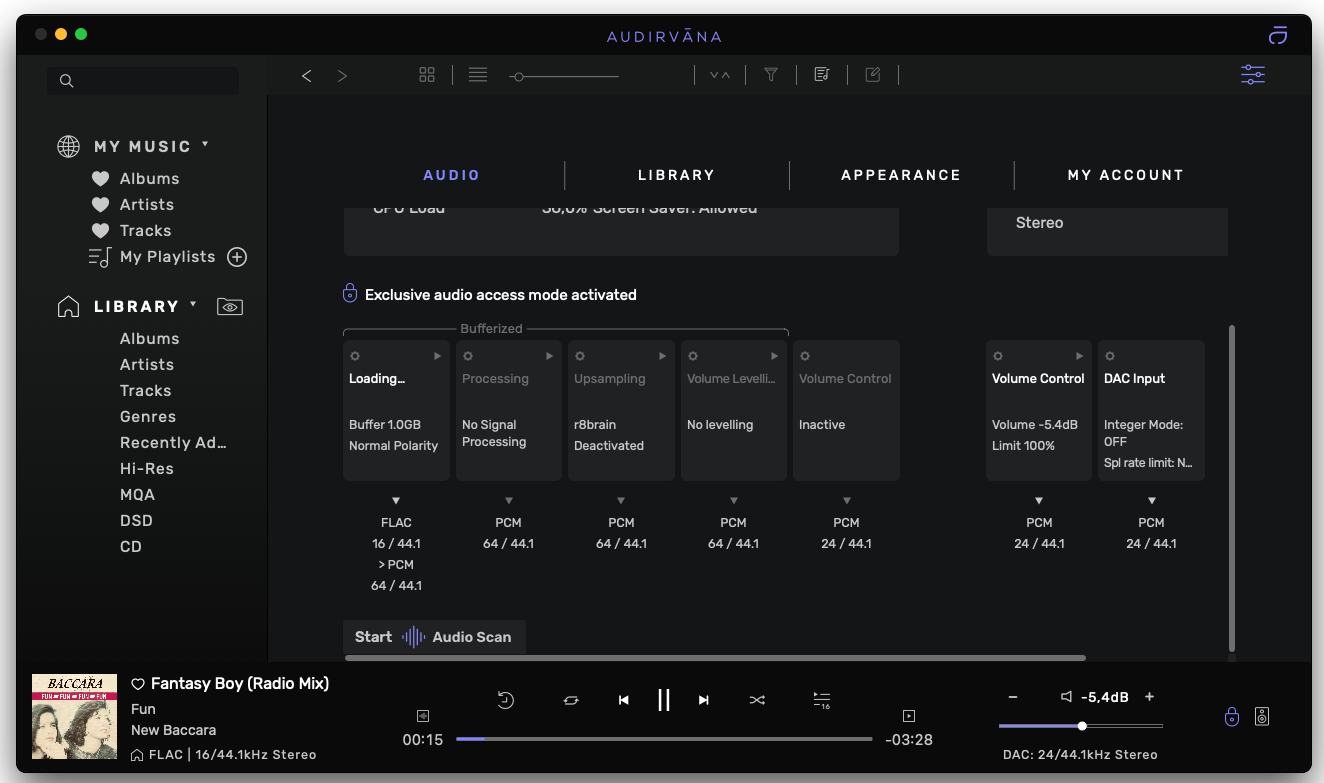Toggle repeat mode

click(571, 700)
